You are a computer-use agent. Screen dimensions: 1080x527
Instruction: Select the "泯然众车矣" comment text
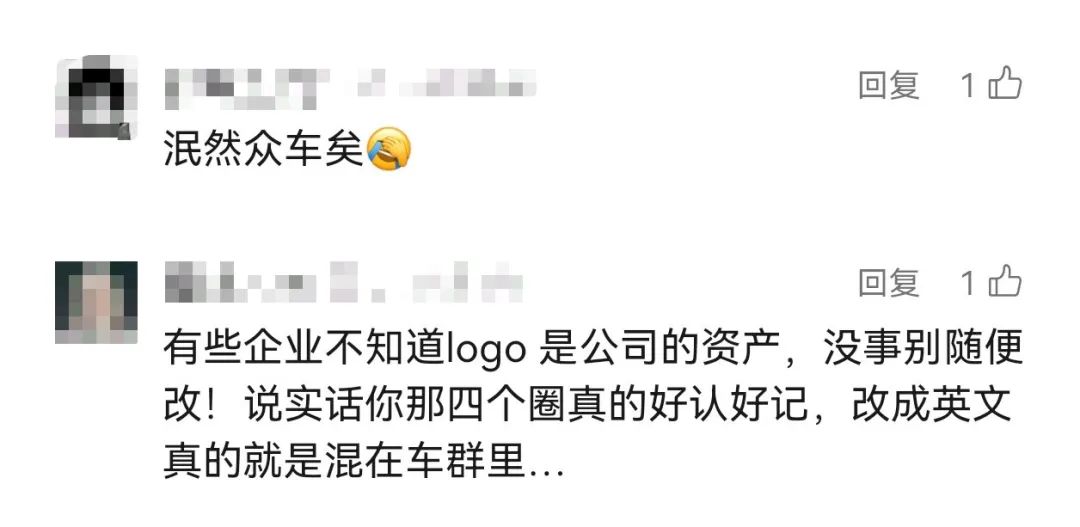pos(263,149)
